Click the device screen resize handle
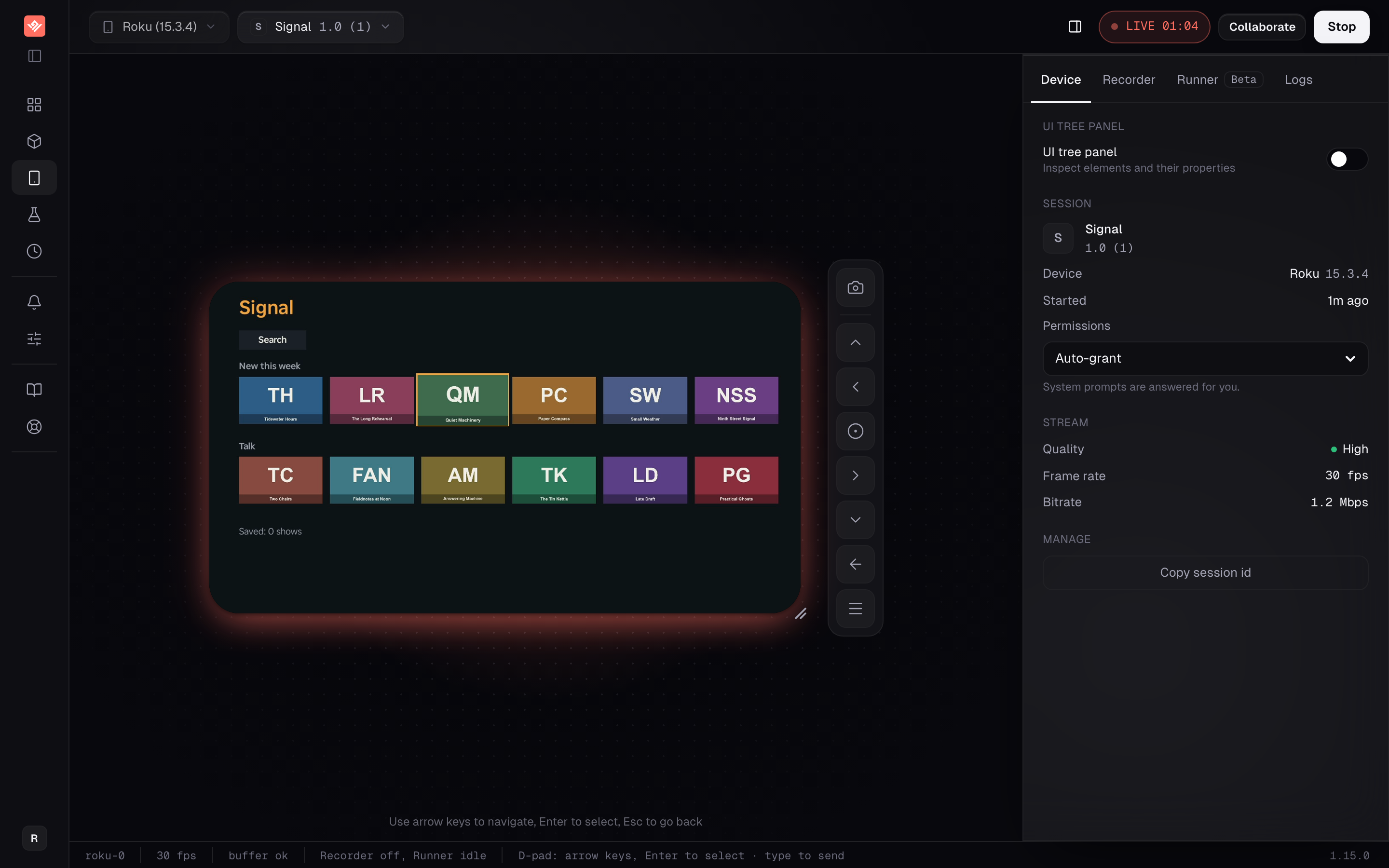The width and height of the screenshot is (1389, 868). [x=801, y=614]
